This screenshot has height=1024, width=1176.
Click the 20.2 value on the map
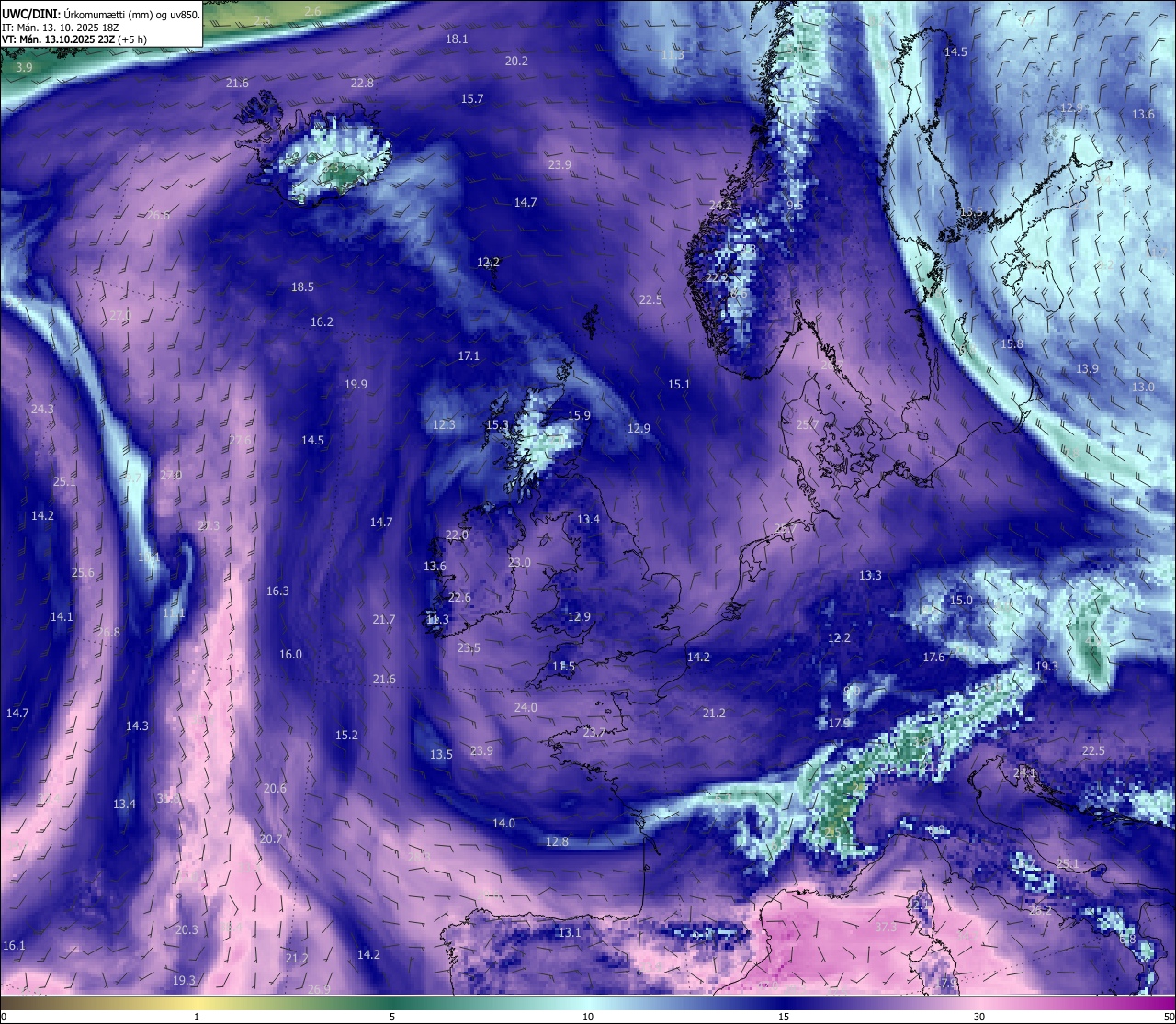[x=516, y=62]
